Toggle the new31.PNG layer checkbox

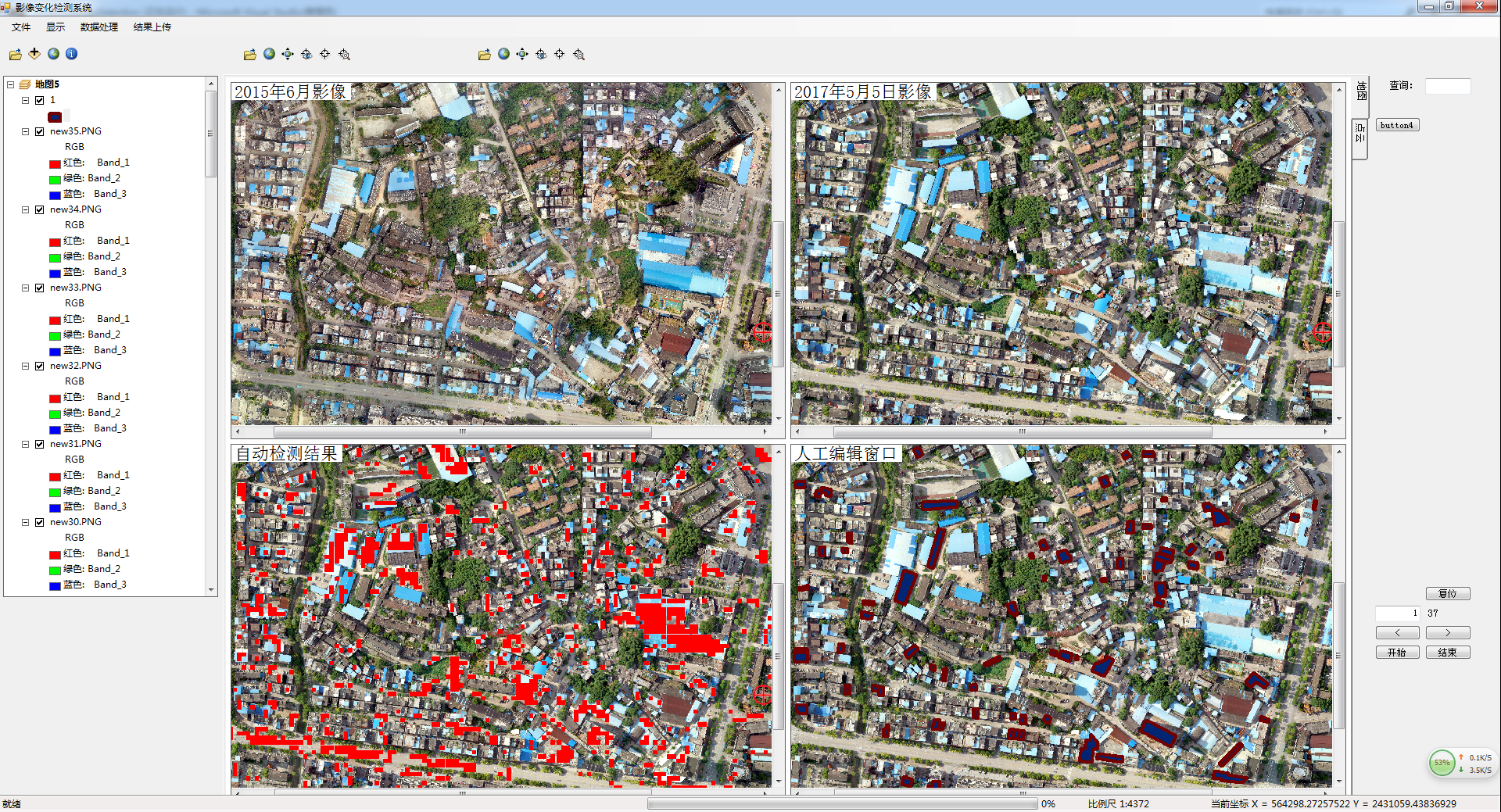40,444
